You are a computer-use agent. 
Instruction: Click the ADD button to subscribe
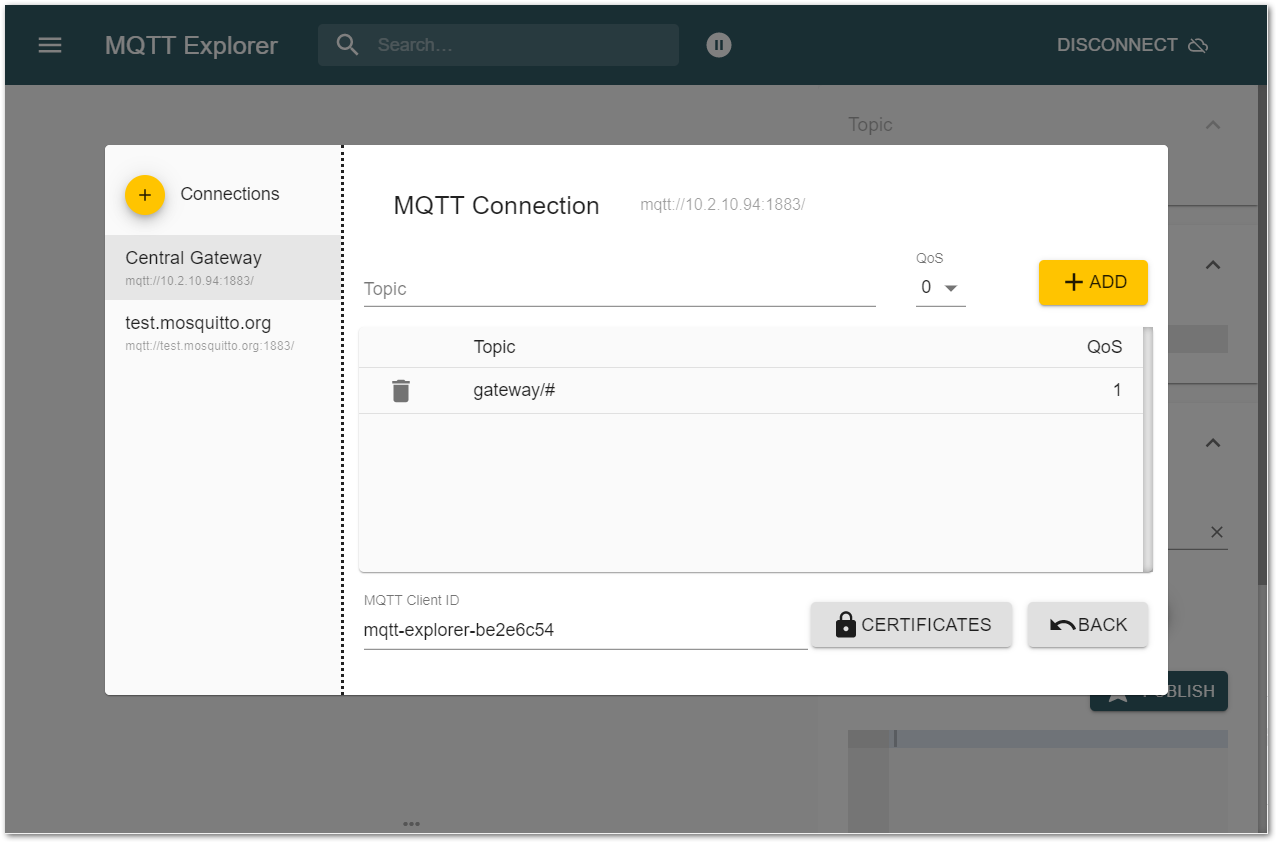point(1093,283)
